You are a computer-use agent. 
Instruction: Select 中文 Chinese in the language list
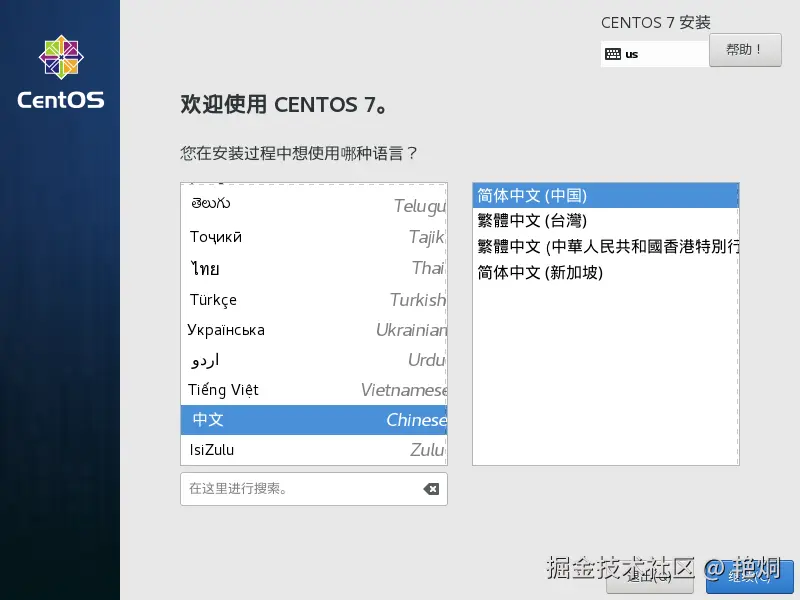(x=300, y=420)
